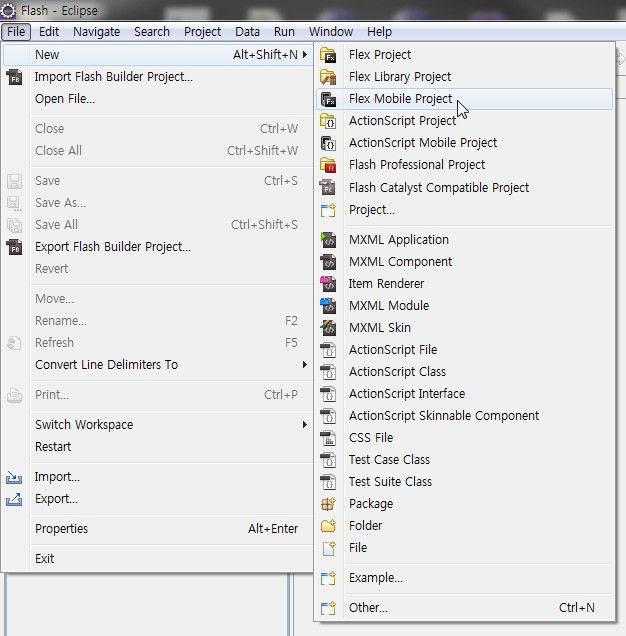Select the Other... Ctrl+N entry
Viewport: 626px width, 636px height.
pyautogui.click(x=464, y=608)
